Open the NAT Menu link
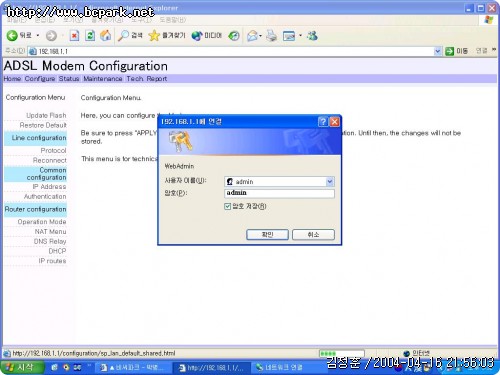The height and width of the screenshot is (375, 500). click(x=50, y=231)
